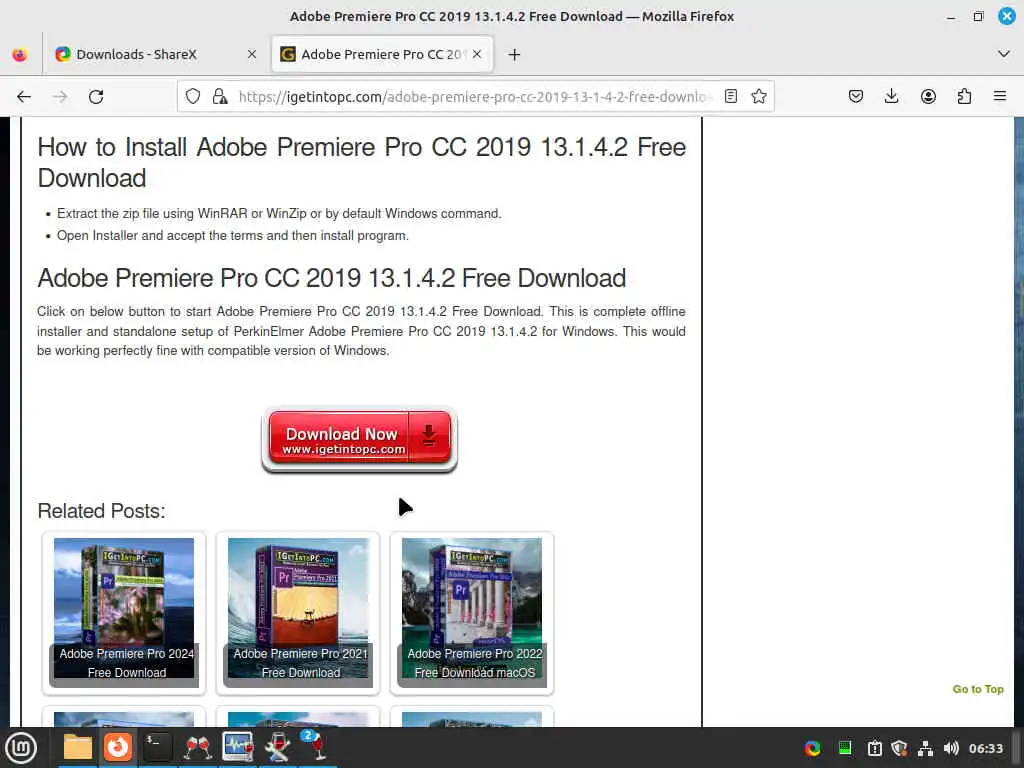
Task: Go back to the previous page
Action: tap(24, 97)
